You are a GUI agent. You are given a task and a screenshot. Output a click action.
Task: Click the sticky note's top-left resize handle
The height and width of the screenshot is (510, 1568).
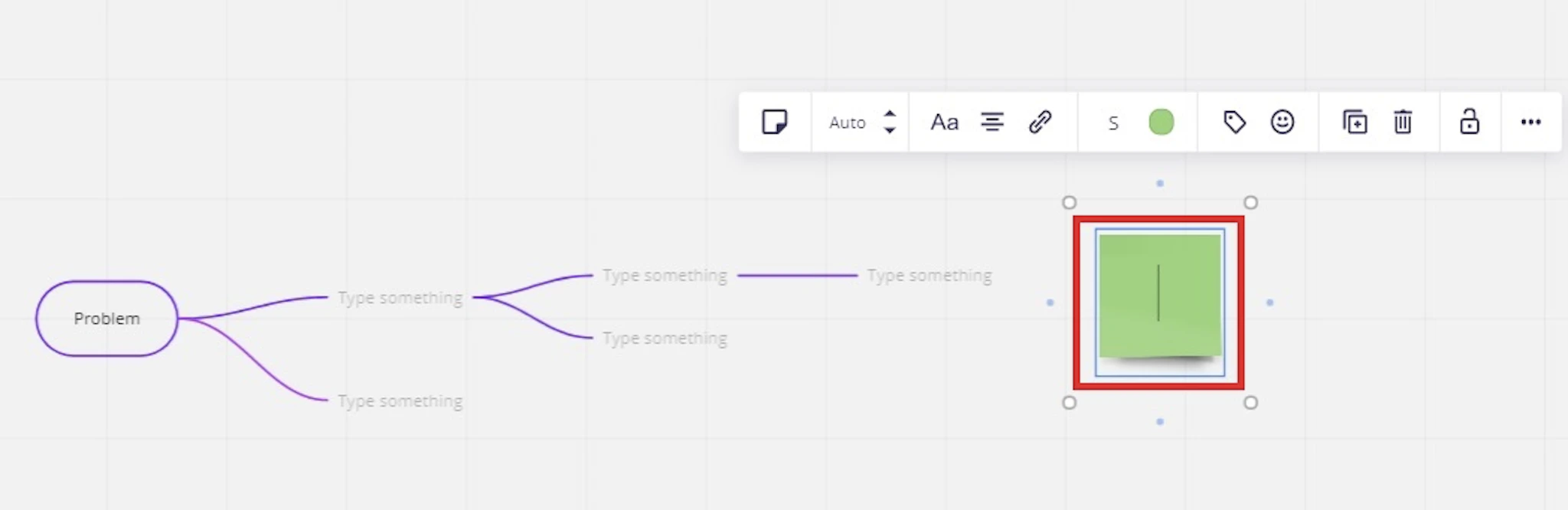pos(1070,202)
